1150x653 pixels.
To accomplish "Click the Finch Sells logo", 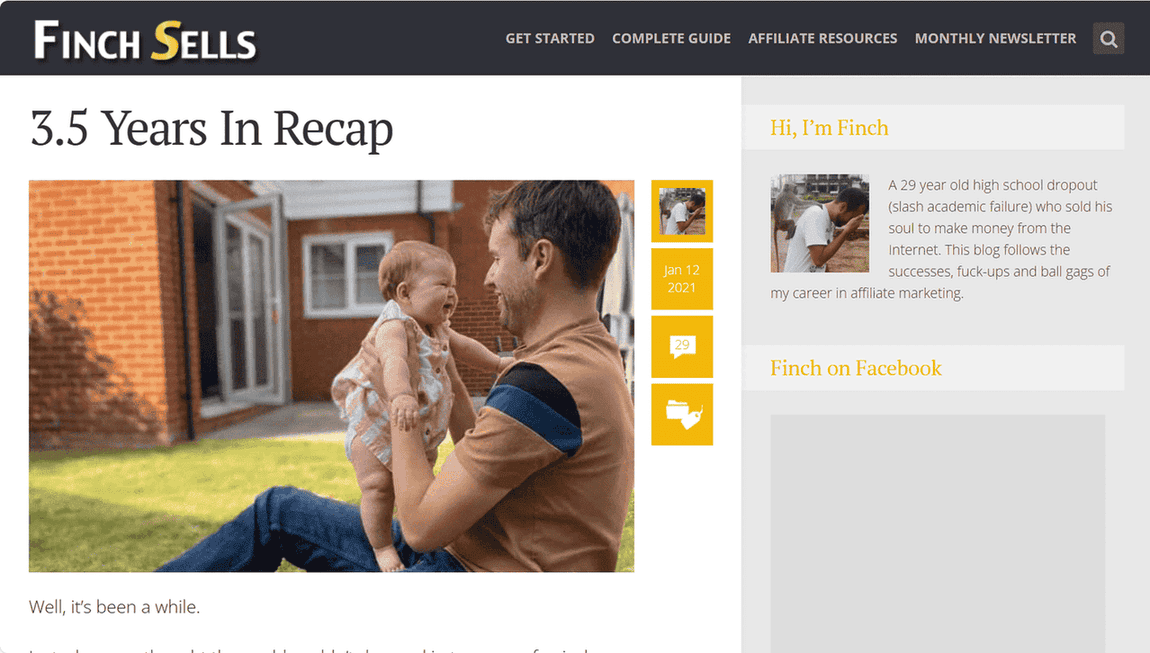I will 145,40.
